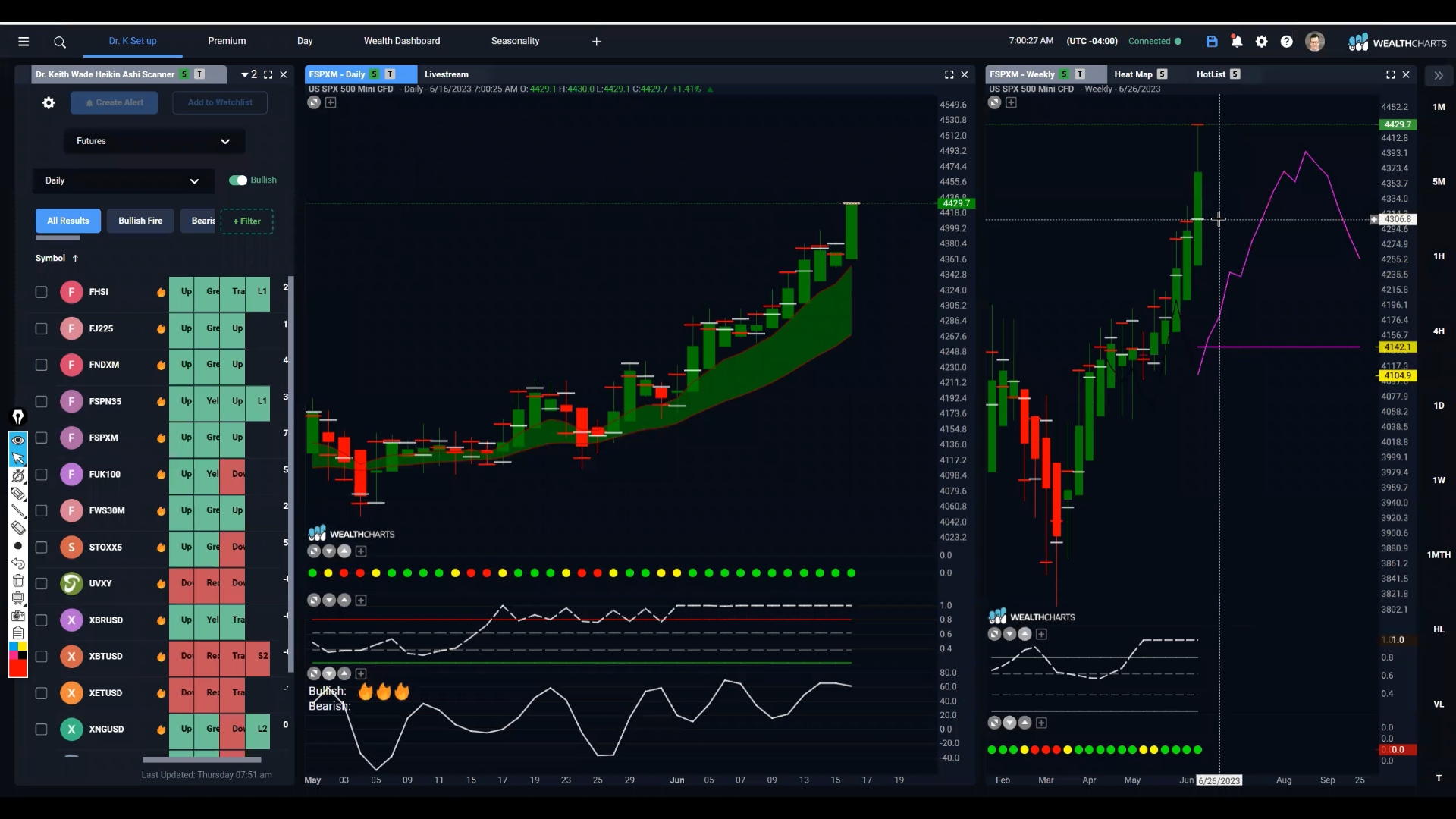Click Add to Watchlist button

coord(220,102)
